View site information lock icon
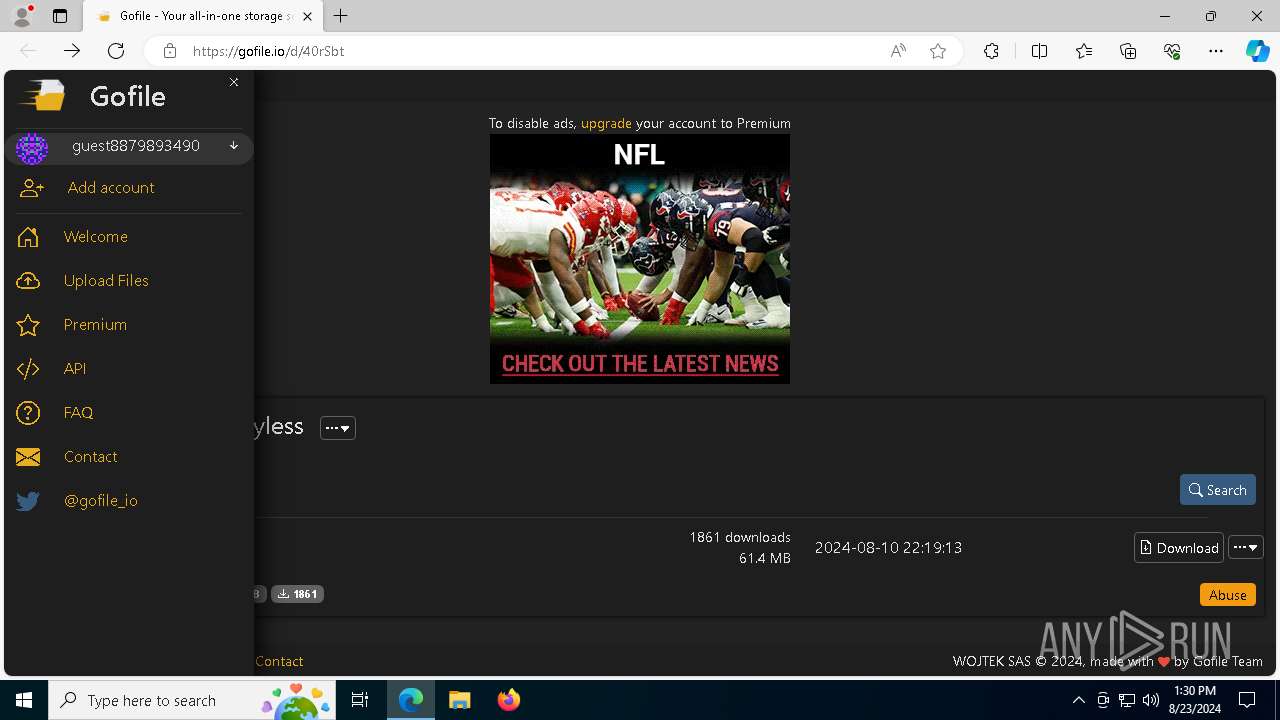 170,51
